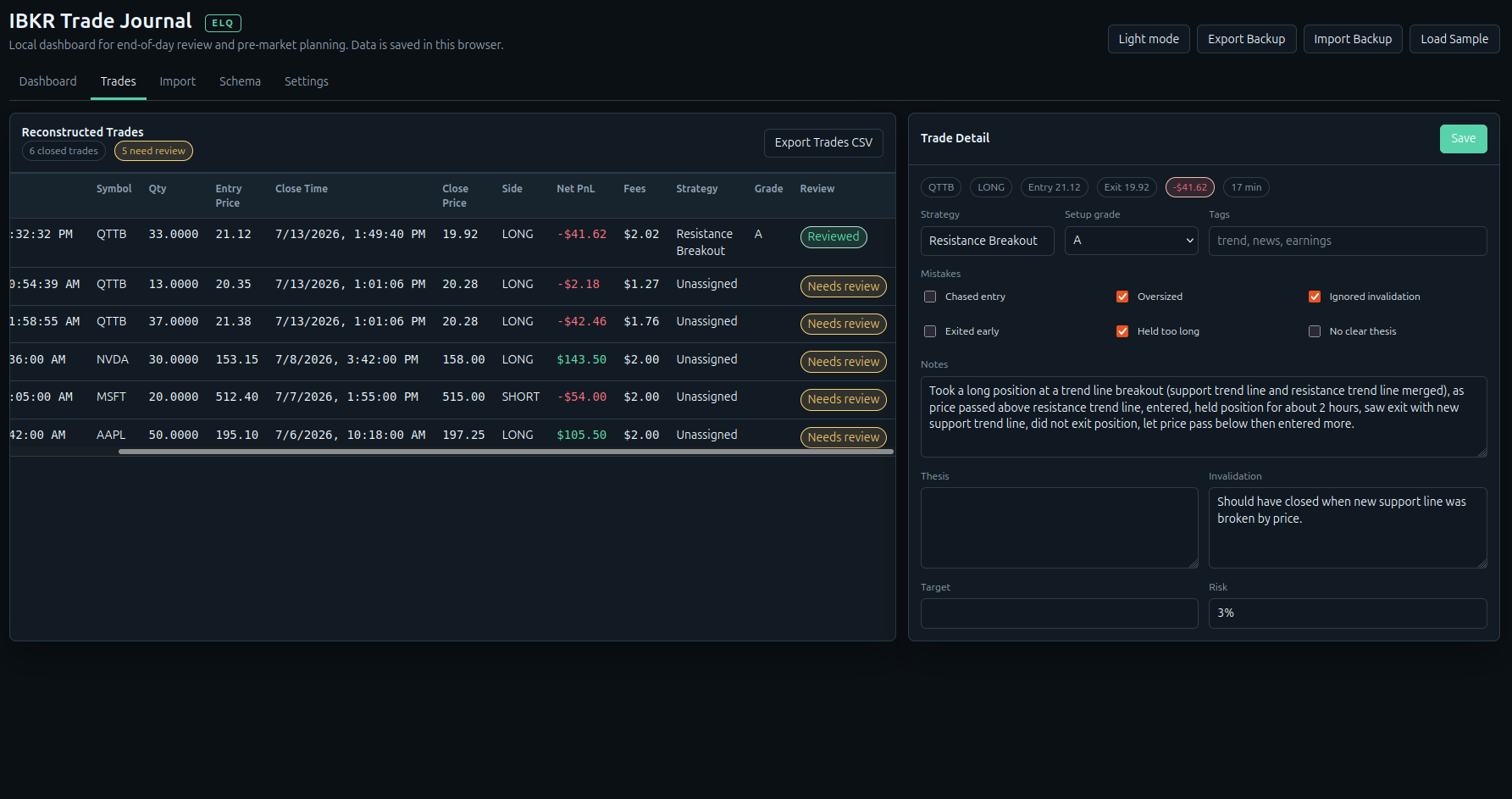Click the -$41.62 PnL chip in detail

(x=1190, y=187)
